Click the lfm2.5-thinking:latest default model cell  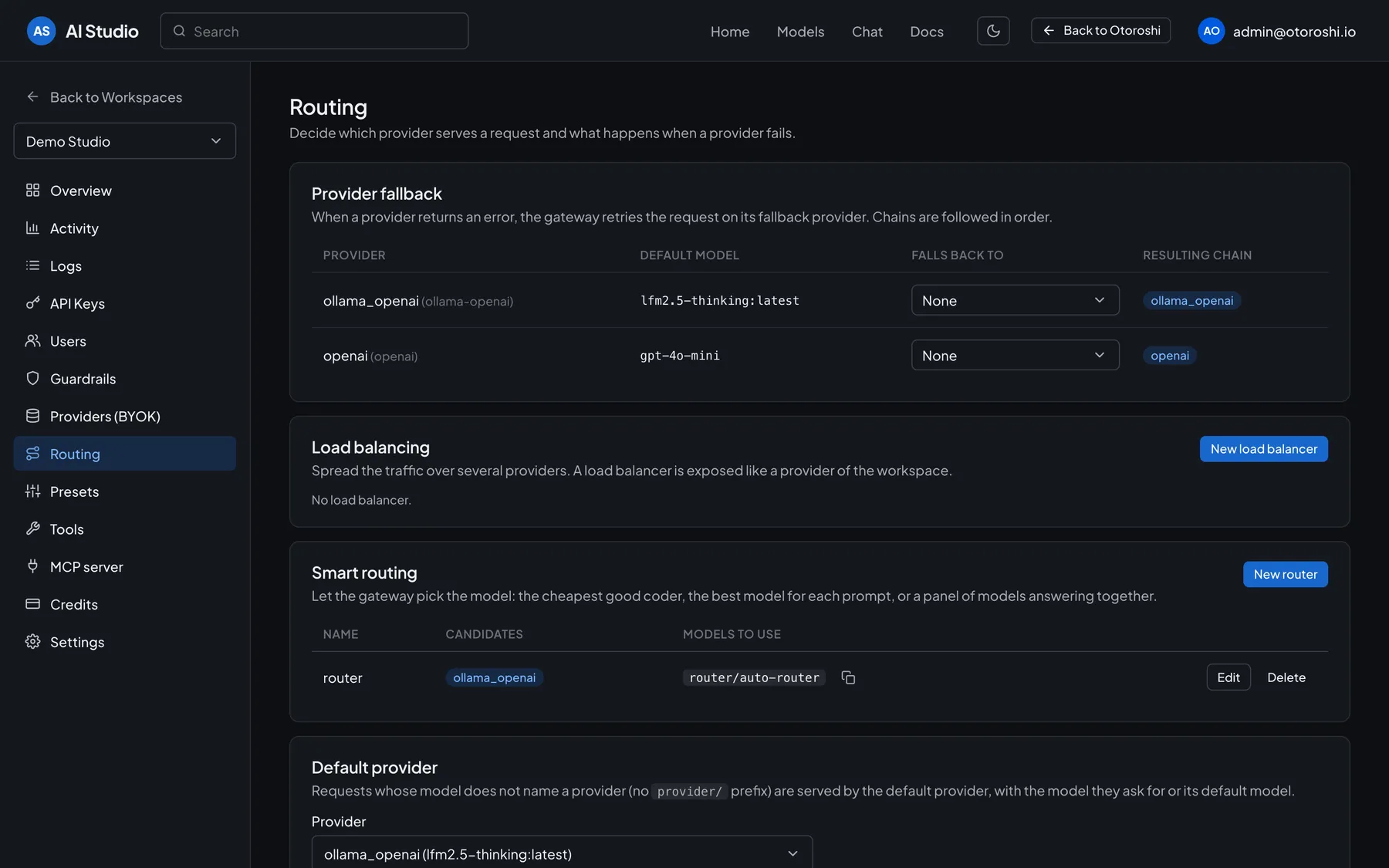[719, 301]
